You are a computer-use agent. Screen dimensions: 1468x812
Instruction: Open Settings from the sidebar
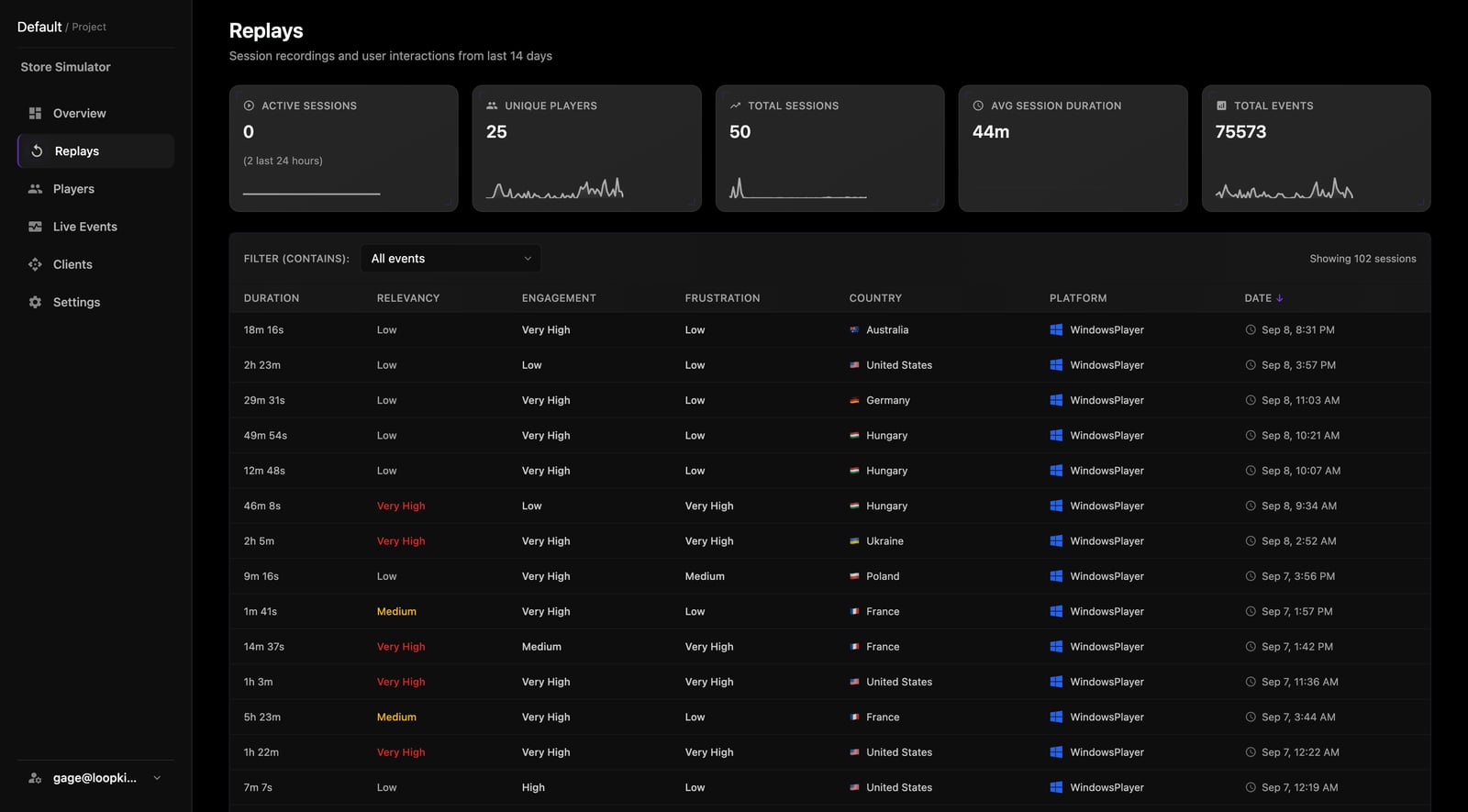coord(95,302)
